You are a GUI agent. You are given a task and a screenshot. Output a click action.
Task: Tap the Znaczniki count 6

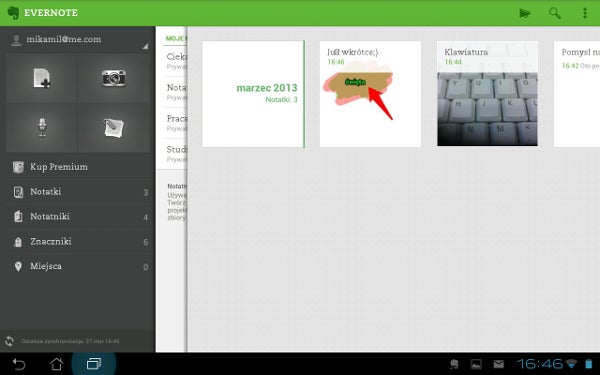click(145, 242)
